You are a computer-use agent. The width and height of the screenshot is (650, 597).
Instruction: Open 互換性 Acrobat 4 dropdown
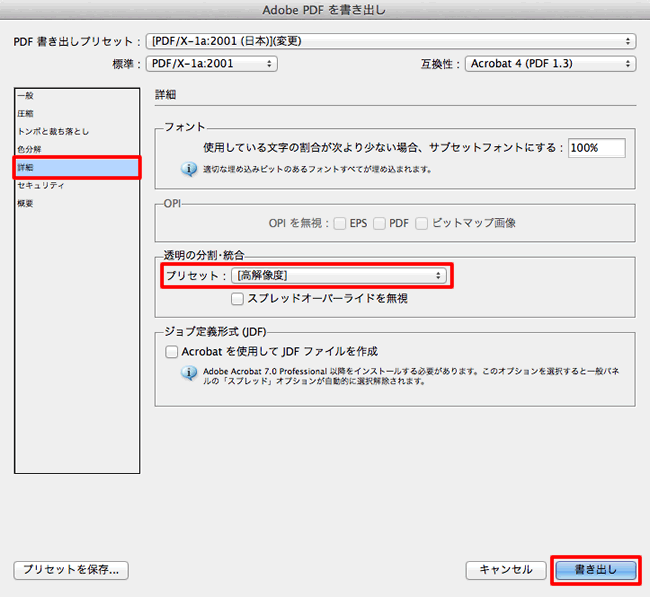(551, 64)
